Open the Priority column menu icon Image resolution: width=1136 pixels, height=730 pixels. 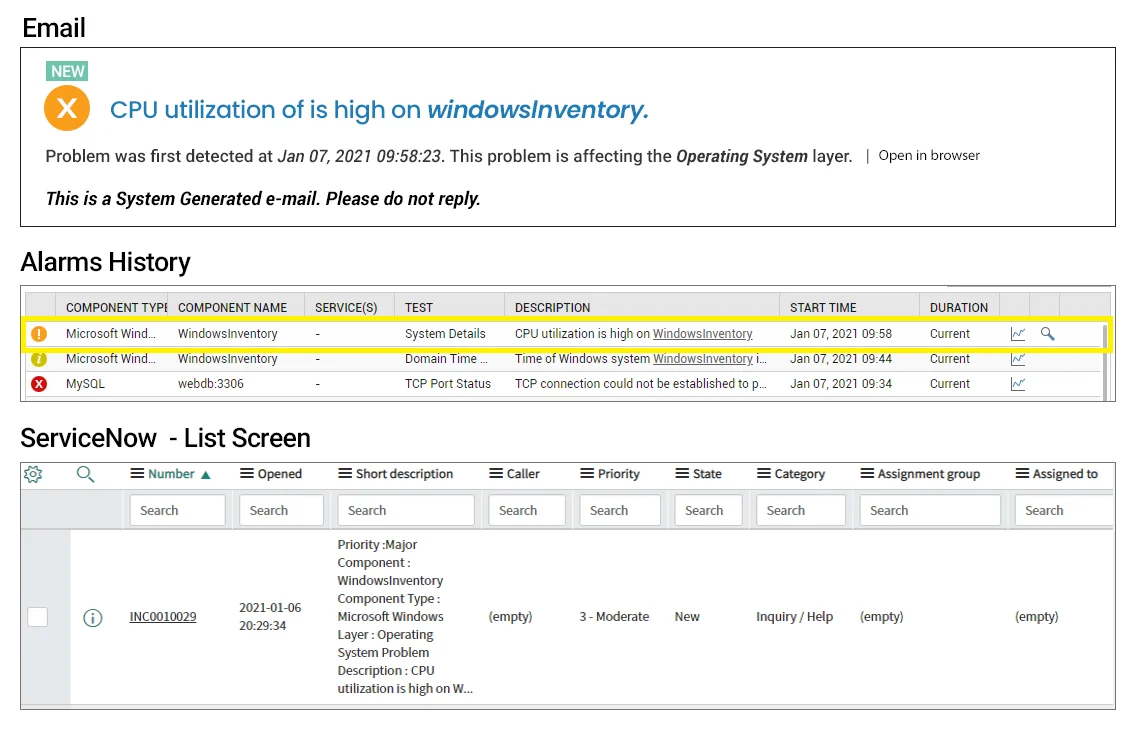tap(588, 474)
